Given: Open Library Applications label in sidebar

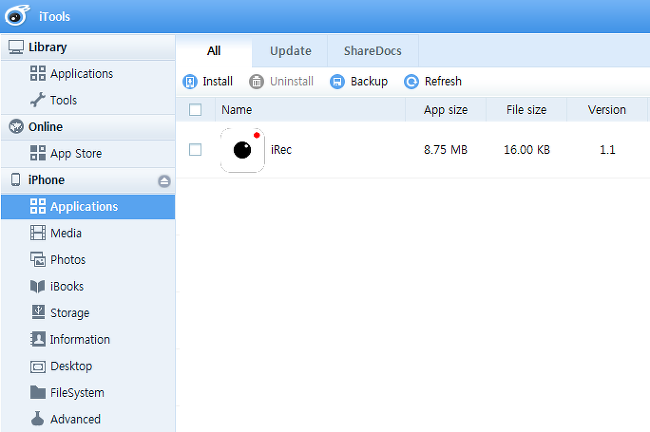Looking at the screenshot, I should (82, 74).
